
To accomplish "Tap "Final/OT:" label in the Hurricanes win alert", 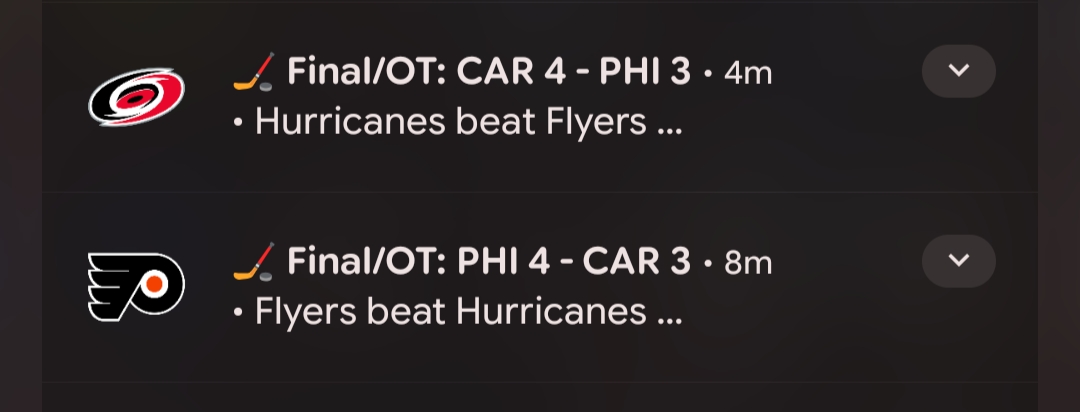I will tap(367, 72).
